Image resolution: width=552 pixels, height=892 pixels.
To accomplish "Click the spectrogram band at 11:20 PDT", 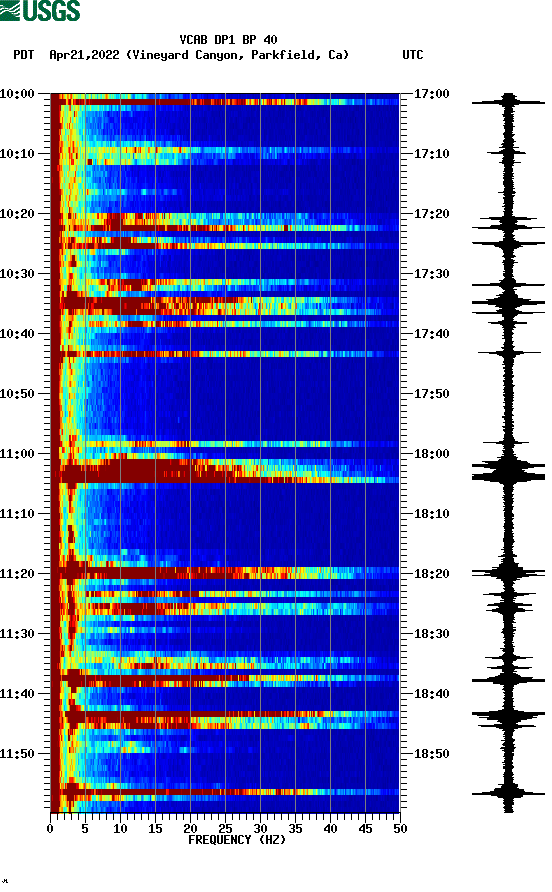I will (225, 573).
